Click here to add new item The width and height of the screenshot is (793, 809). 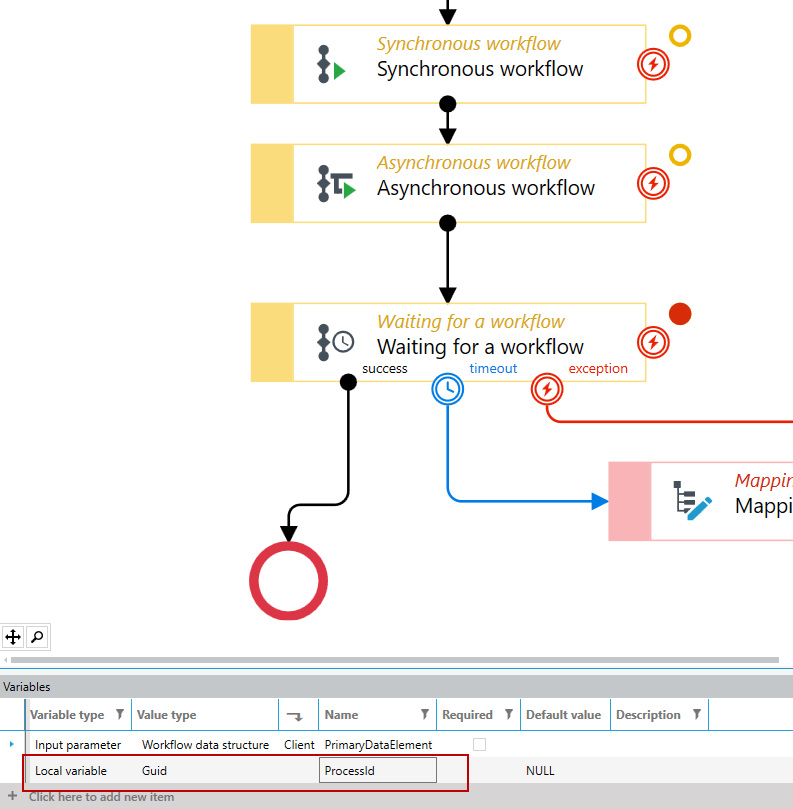tap(101, 797)
